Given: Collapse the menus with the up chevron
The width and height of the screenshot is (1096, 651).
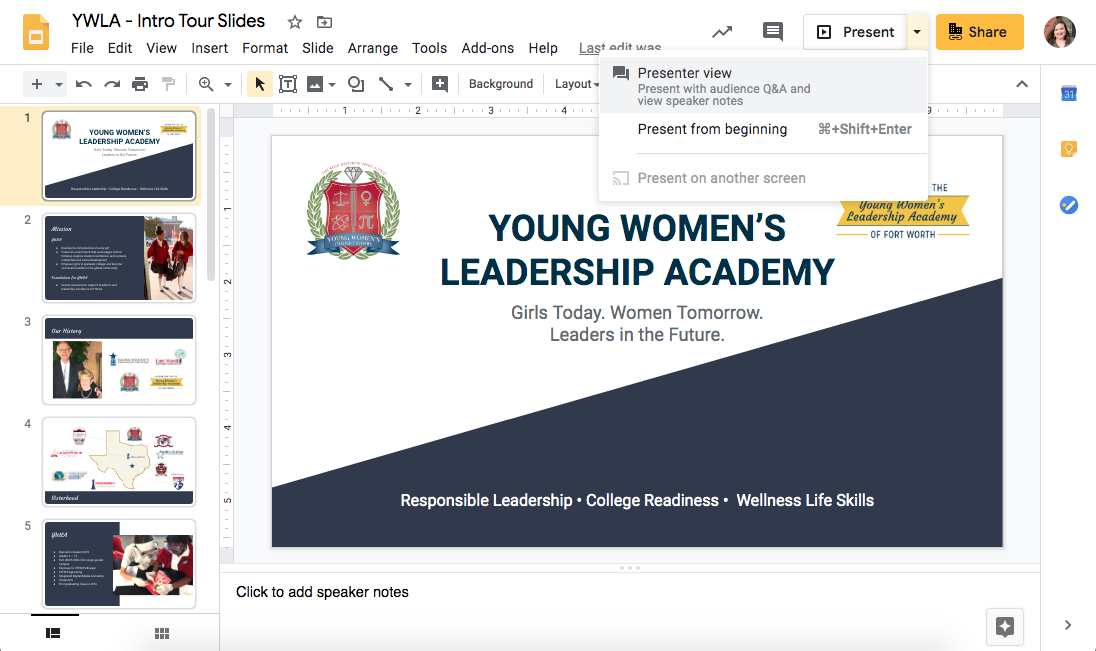Looking at the screenshot, I should pyautogui.click(x=1022, y=84).
